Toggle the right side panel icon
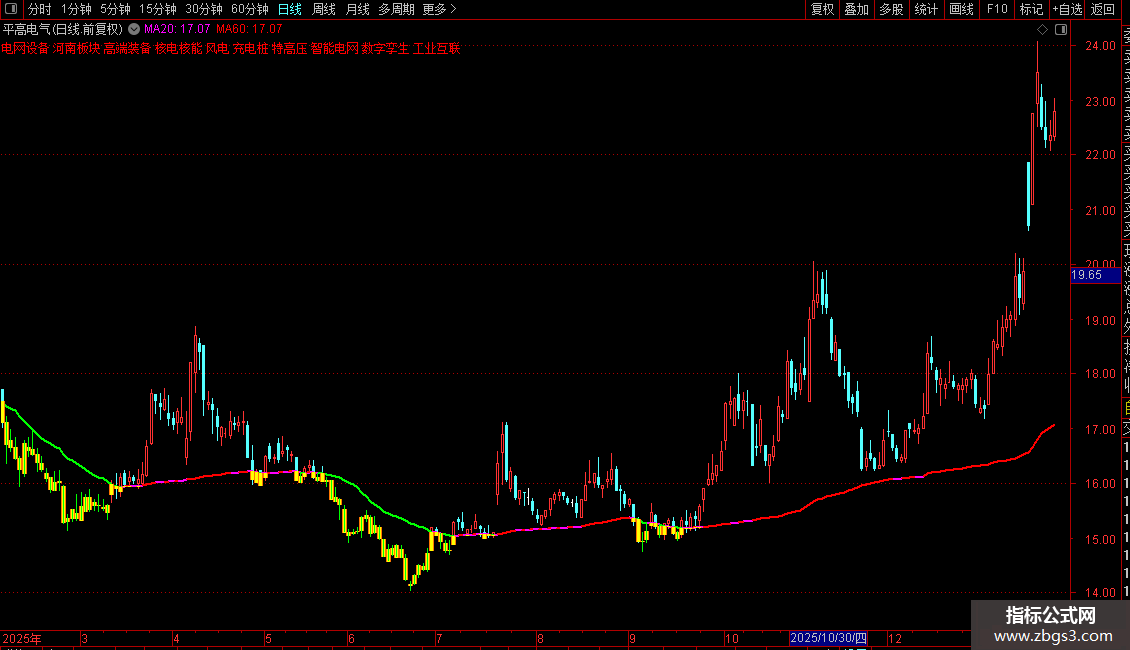This screenshot has height=650, width=1130. (1061, 30)
